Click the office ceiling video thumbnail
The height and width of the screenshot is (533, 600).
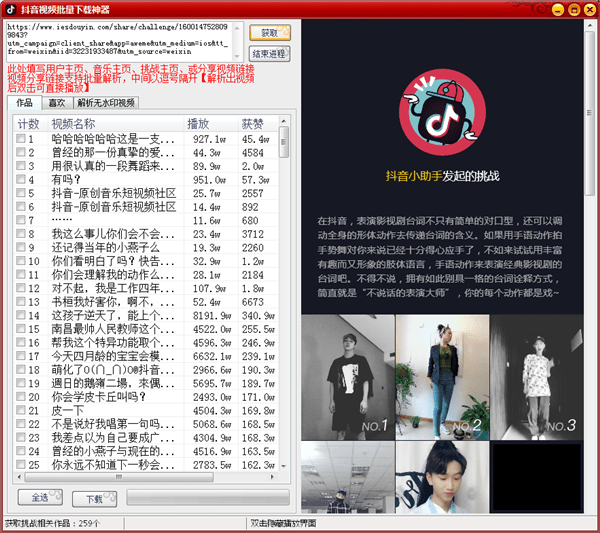348,477
